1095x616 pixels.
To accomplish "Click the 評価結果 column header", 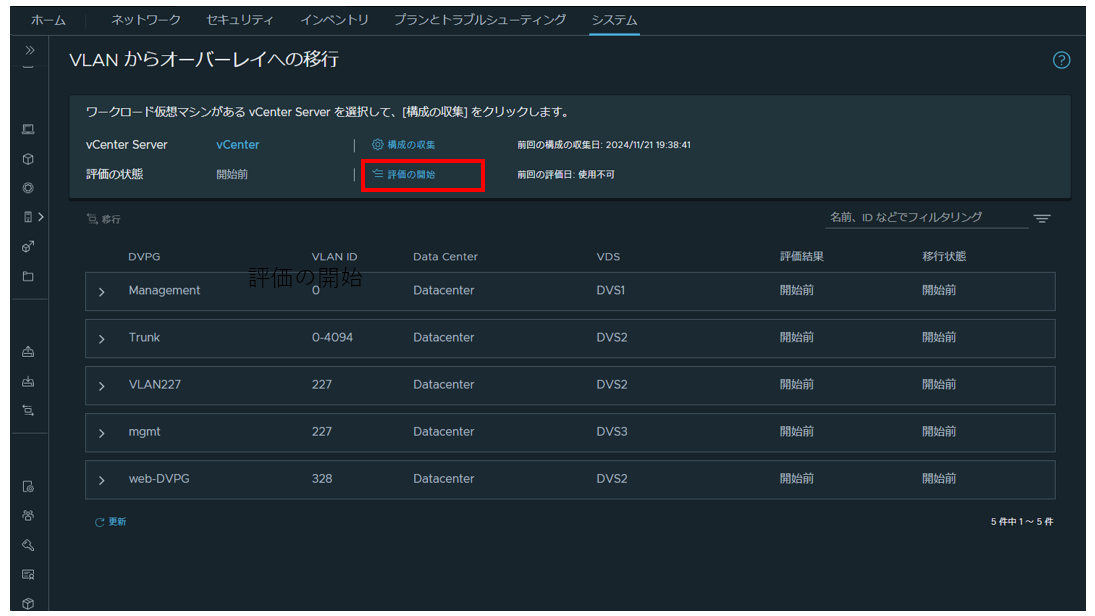I will pos(802,256).
